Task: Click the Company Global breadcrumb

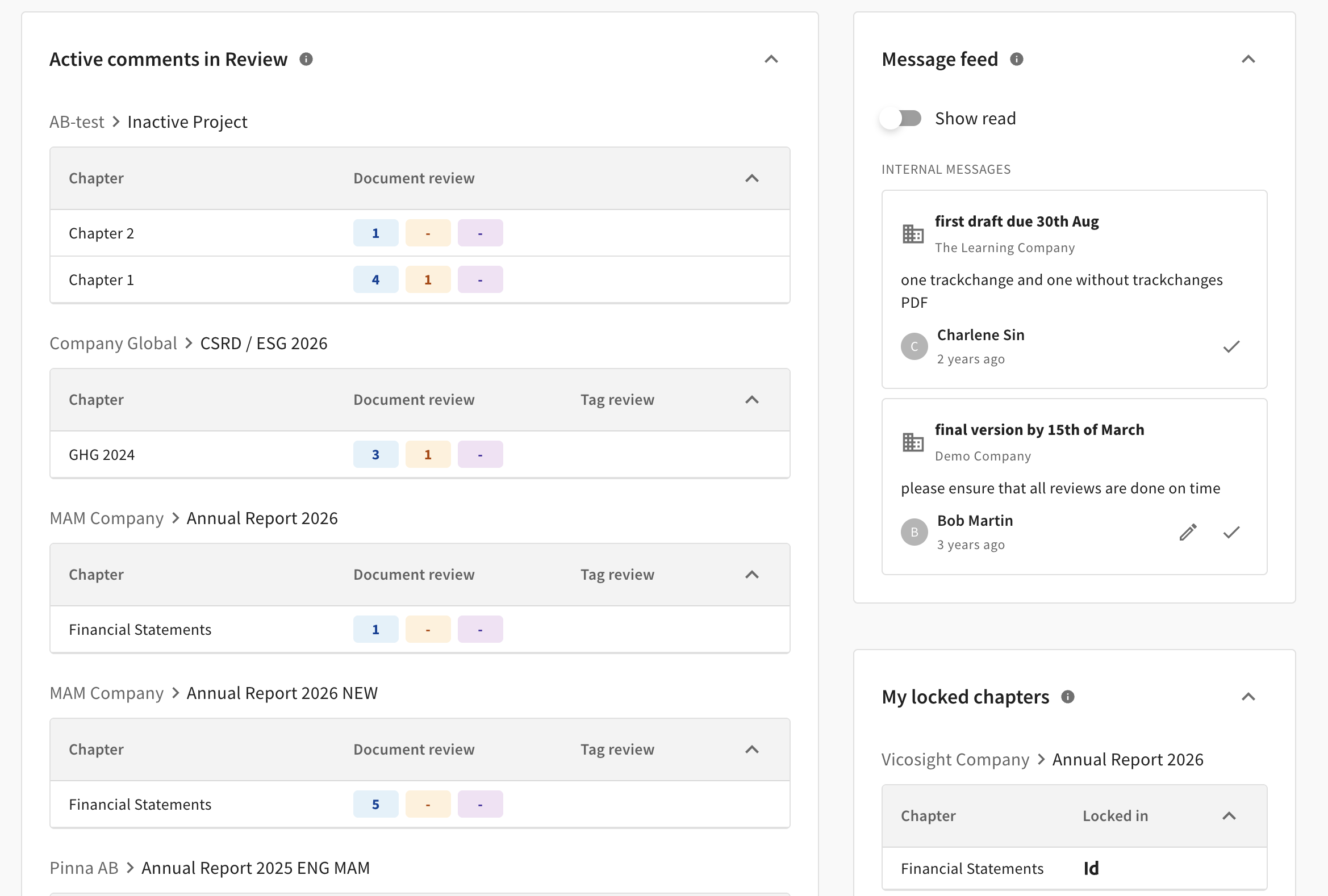Action: [x=113, y=343]
